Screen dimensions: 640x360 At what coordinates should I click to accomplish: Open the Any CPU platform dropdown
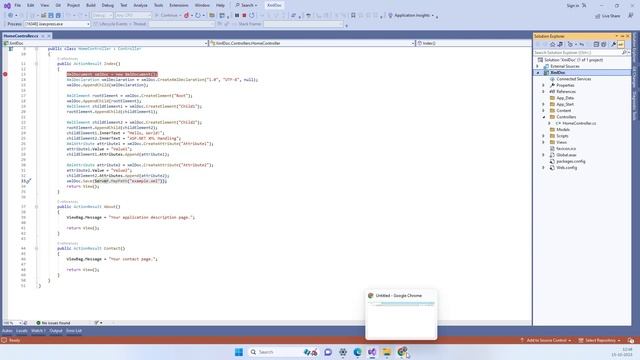pyautogui.click(x=133, y=15)
